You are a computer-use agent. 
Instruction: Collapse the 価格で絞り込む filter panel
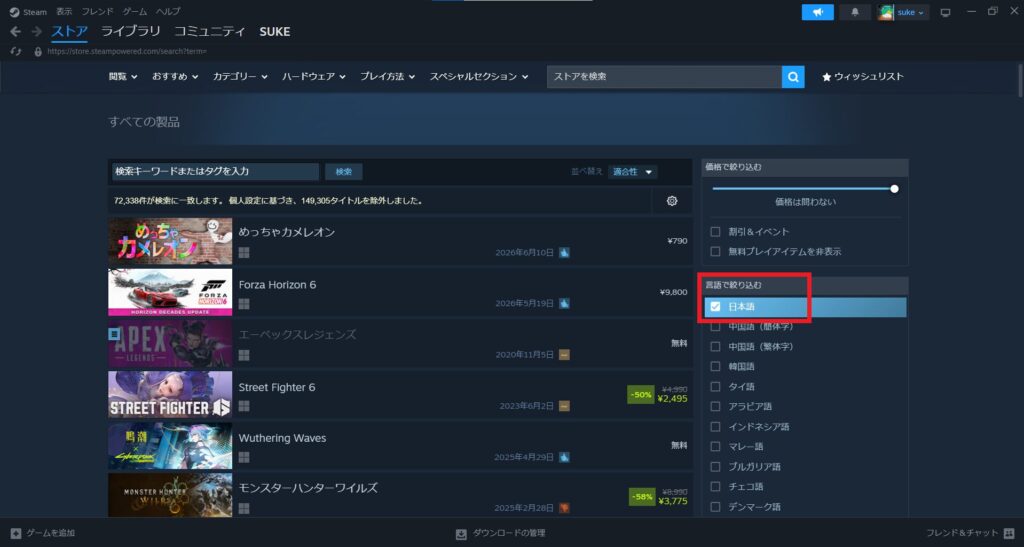[x=805, y=167]
